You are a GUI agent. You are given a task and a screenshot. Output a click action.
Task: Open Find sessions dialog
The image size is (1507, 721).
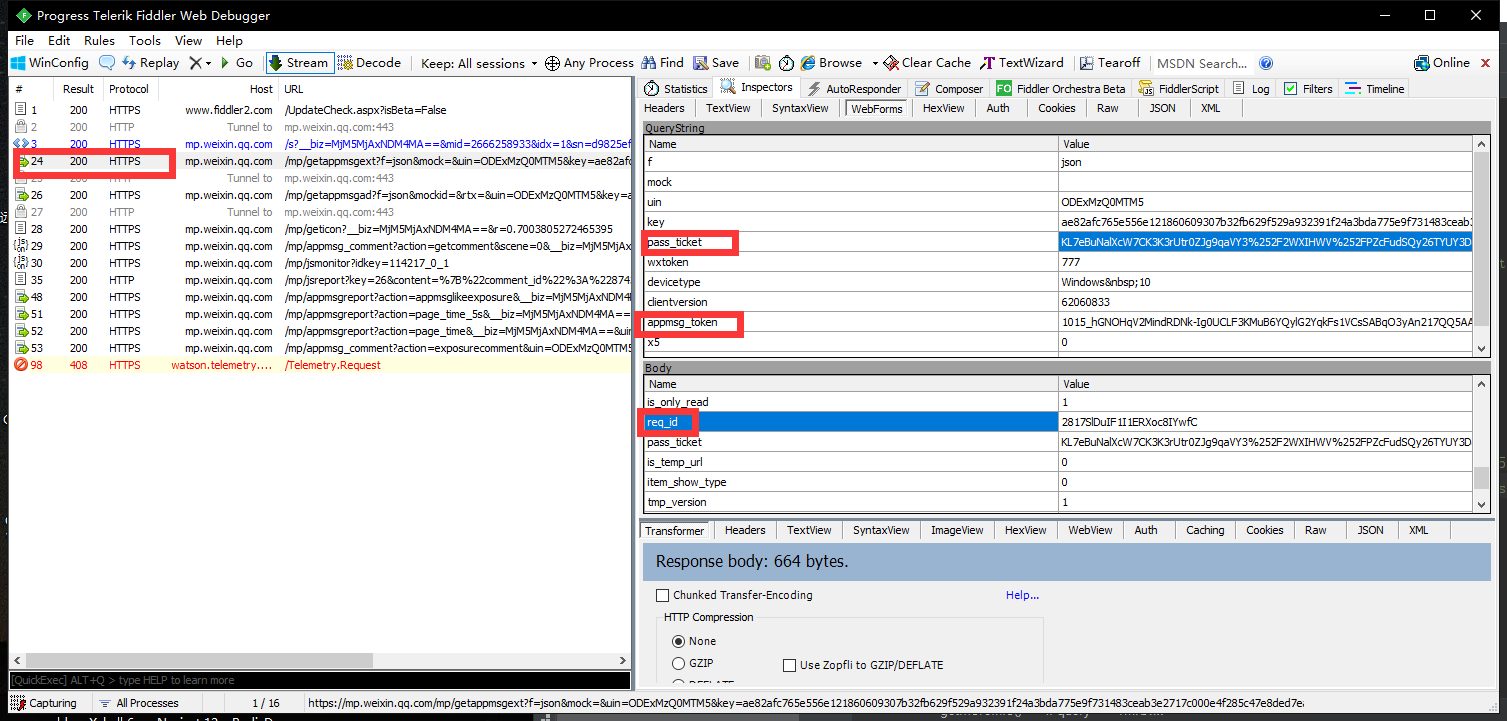pyautogui.click(x=663, y=63)
